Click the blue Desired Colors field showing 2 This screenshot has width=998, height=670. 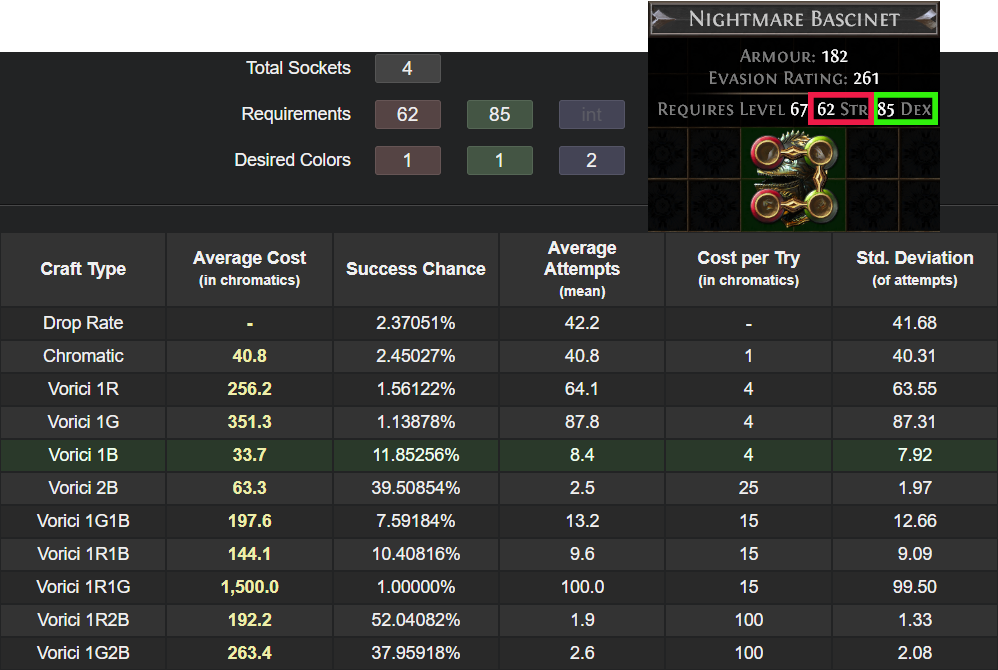click(591, 160)
